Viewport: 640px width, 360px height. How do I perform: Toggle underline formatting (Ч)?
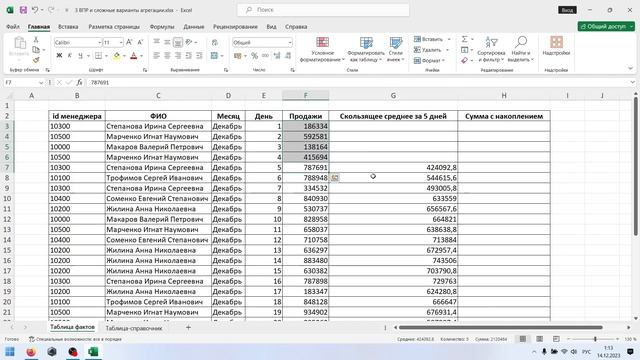click(x=80, y=56)
